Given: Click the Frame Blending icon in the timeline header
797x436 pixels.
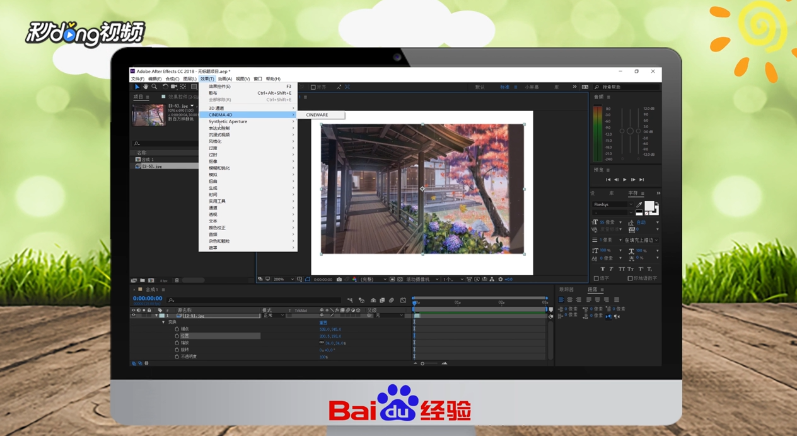Looking at the screenshot, I should click(382, 300).
